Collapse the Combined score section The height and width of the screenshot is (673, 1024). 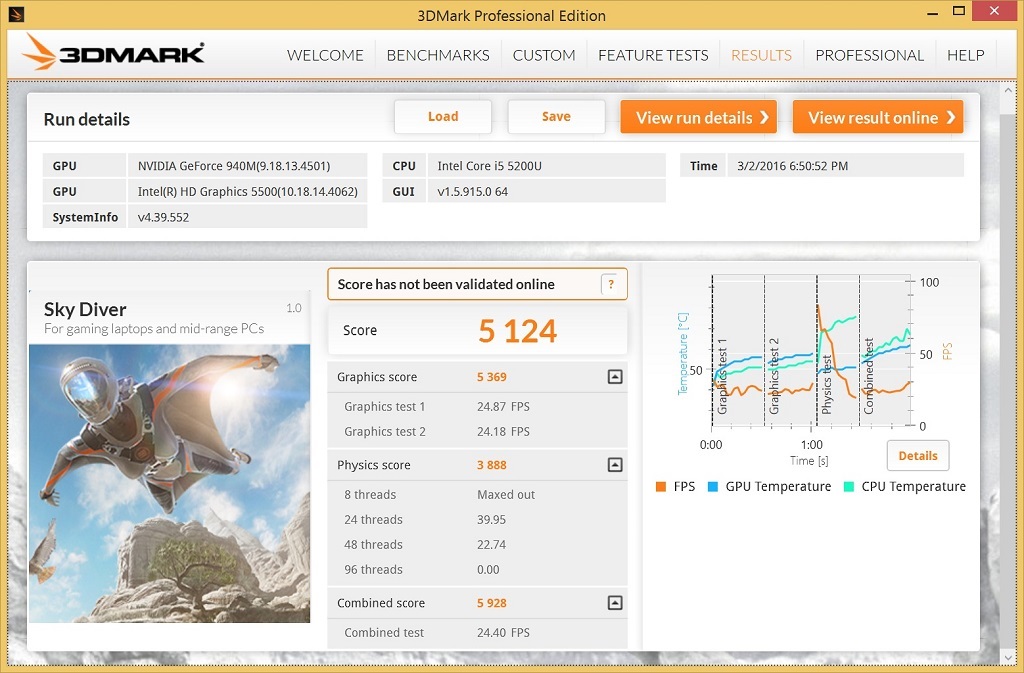click(x=614, y=603)
